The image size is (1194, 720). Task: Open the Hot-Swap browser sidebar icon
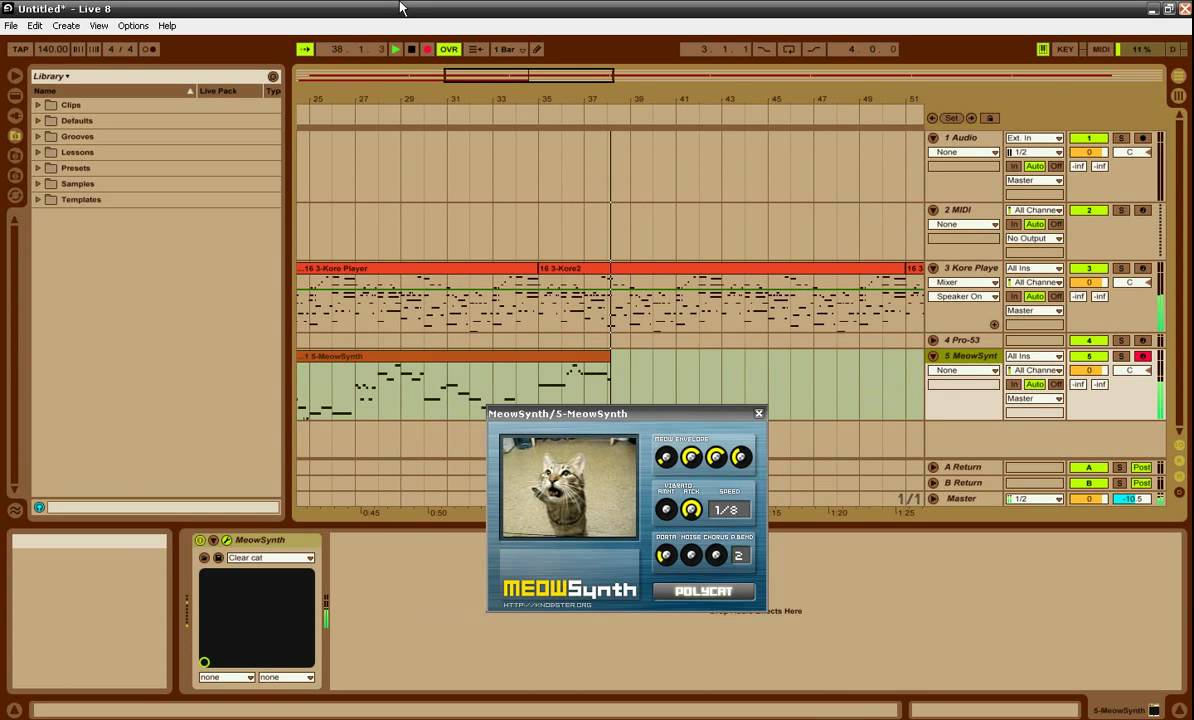[x=14, y=195]
